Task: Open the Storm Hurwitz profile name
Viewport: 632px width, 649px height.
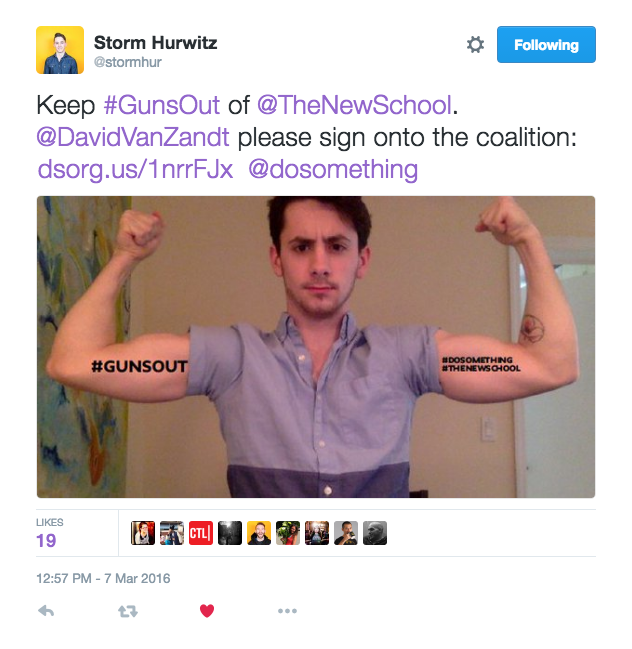Action: pyautogui.click(x=155, y=43)
